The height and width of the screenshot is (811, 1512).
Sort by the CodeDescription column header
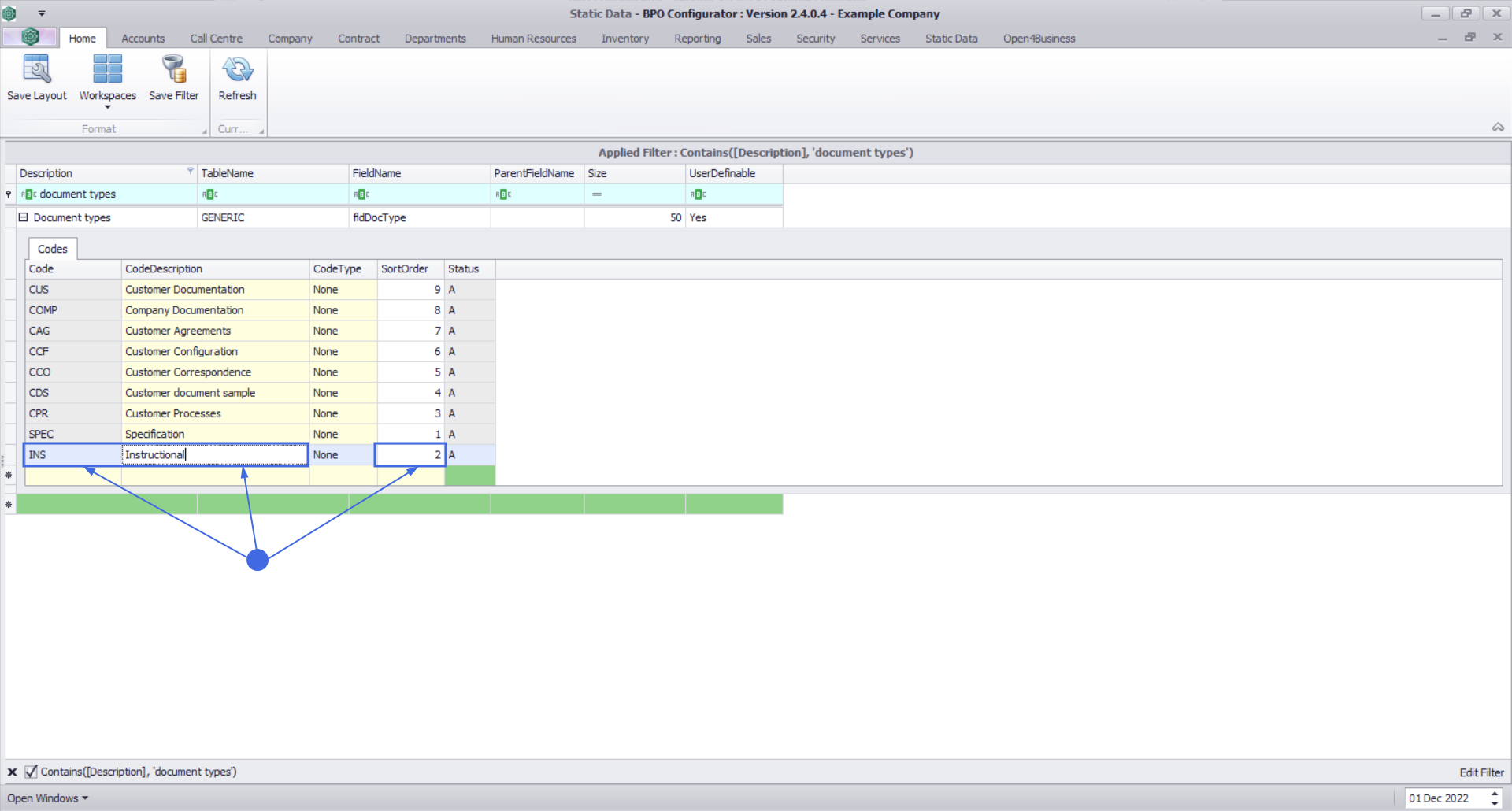pyautogui.click(x=215, y=268)
